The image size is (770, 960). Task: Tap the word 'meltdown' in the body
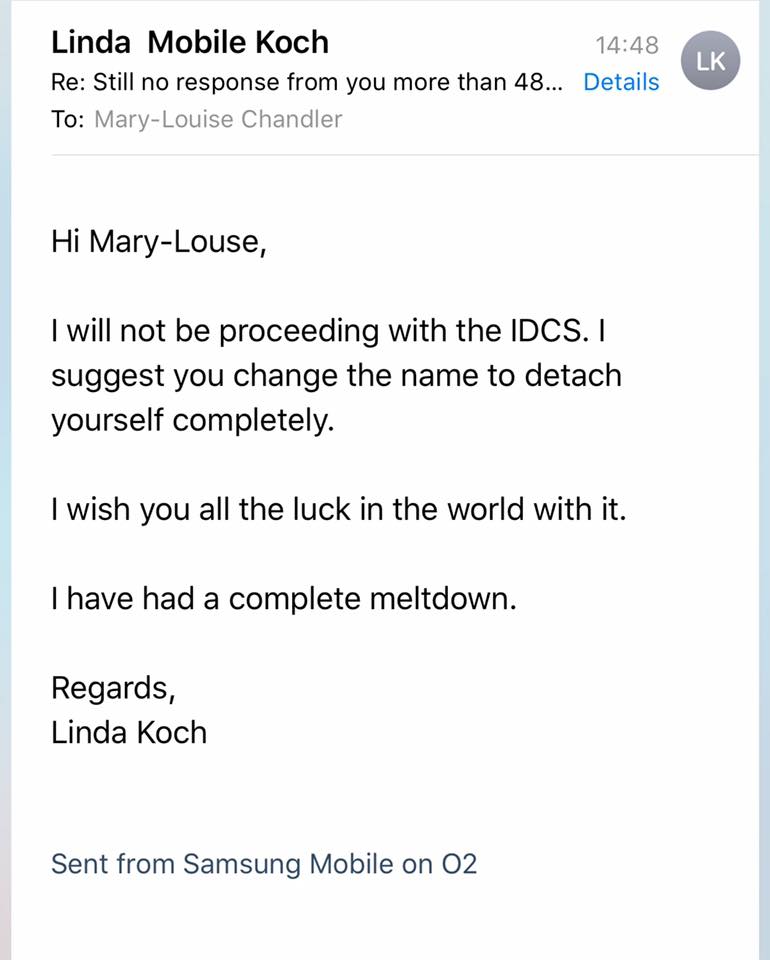coord(443,598)
